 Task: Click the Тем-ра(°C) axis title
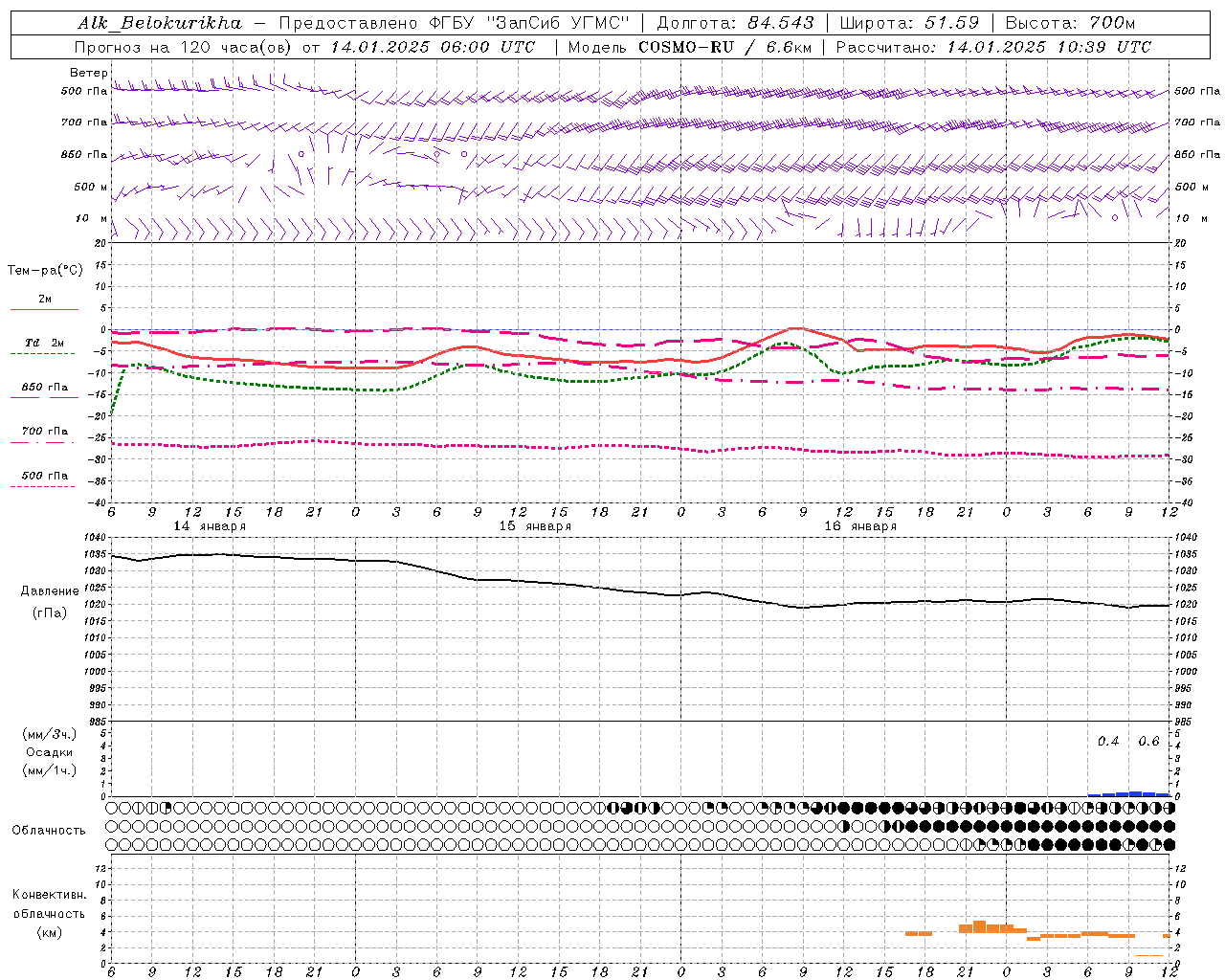tap(45, 271)
